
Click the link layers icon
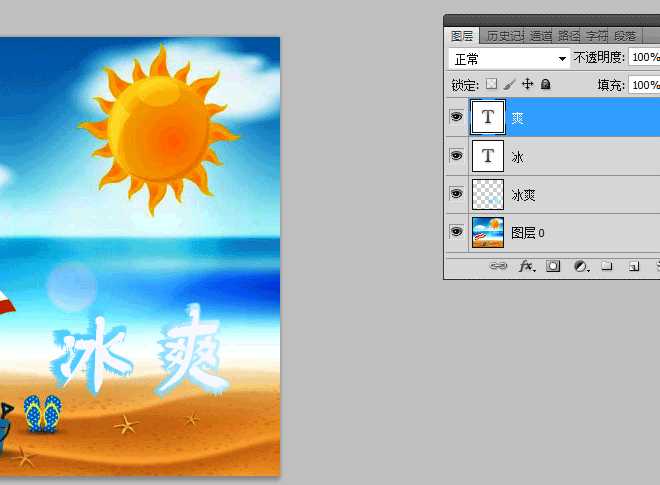click(497, 267)
